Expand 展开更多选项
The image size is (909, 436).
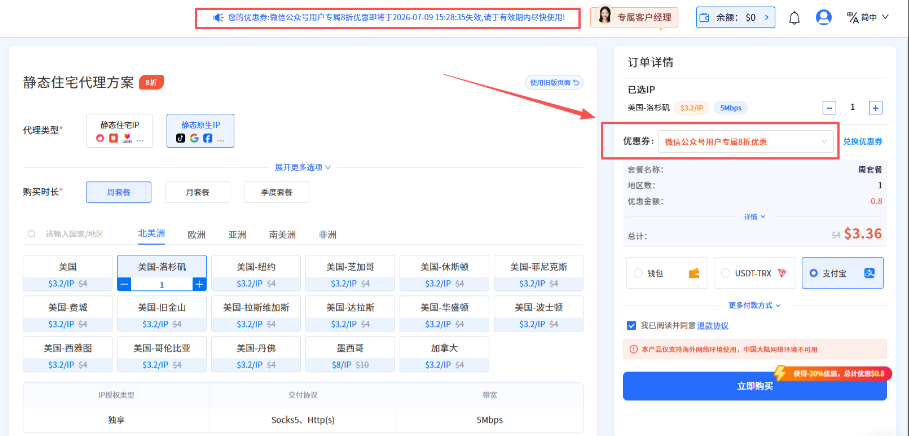click(x=303, y=168)
